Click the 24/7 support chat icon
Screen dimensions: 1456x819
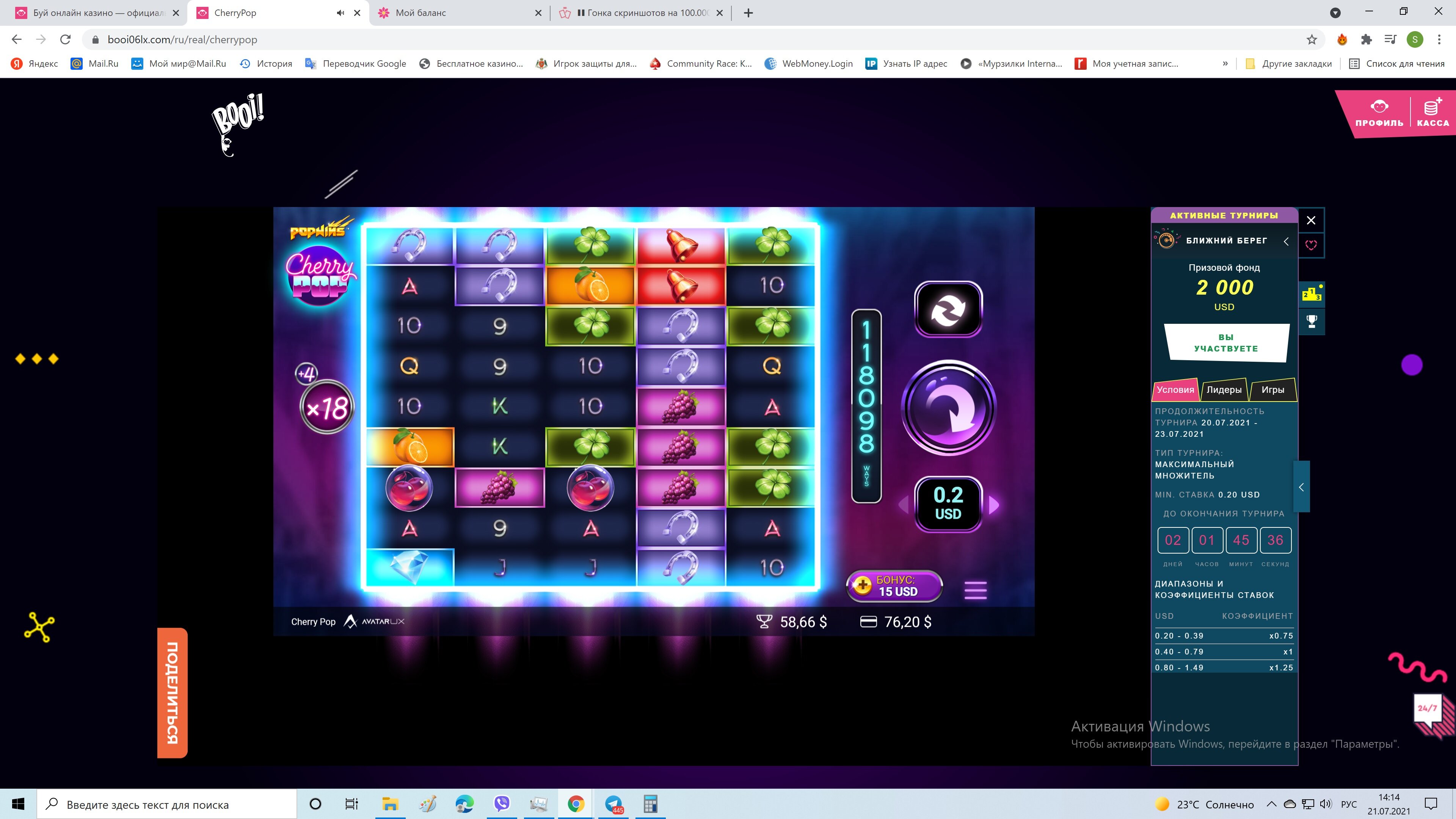coord(1428,708)
